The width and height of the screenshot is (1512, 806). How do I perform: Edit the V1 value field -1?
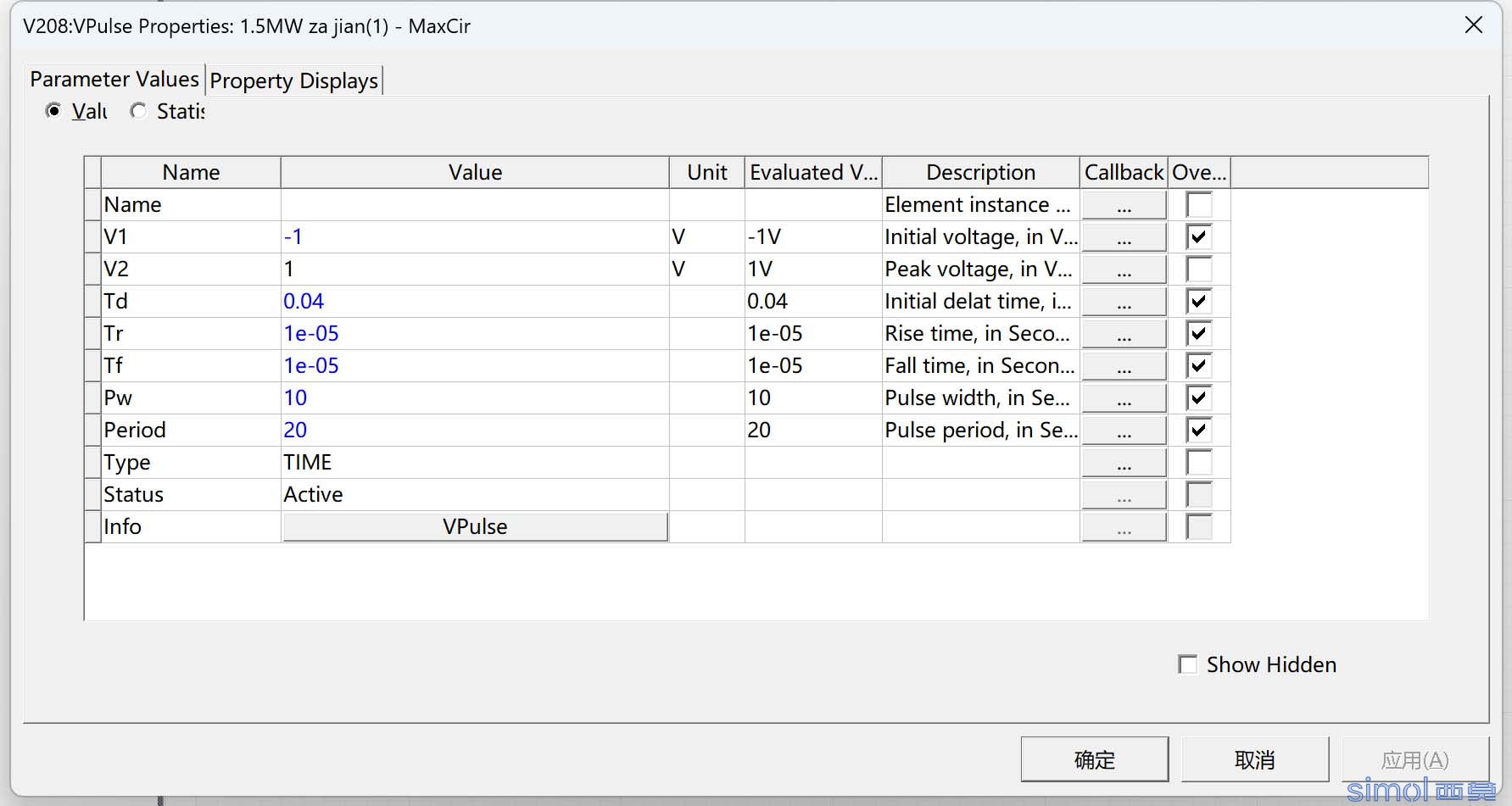475,237
